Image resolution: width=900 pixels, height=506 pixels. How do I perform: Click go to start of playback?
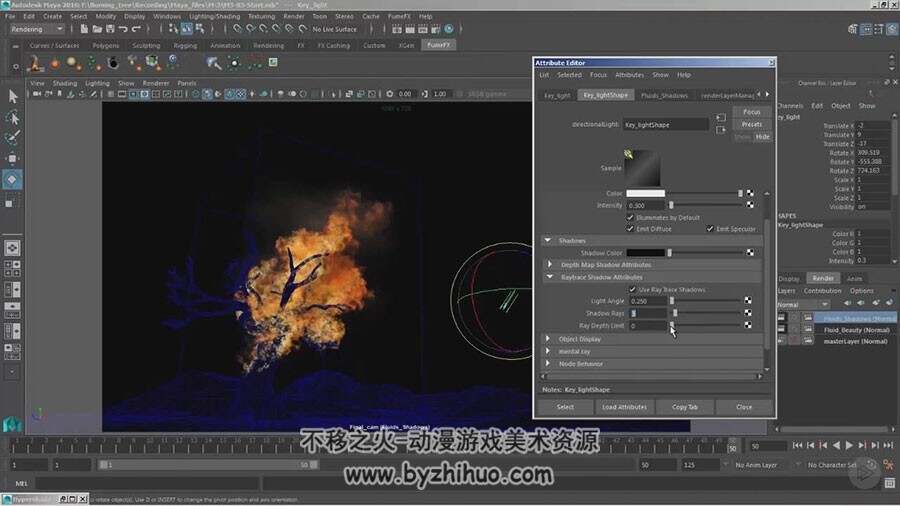(797, 445)
